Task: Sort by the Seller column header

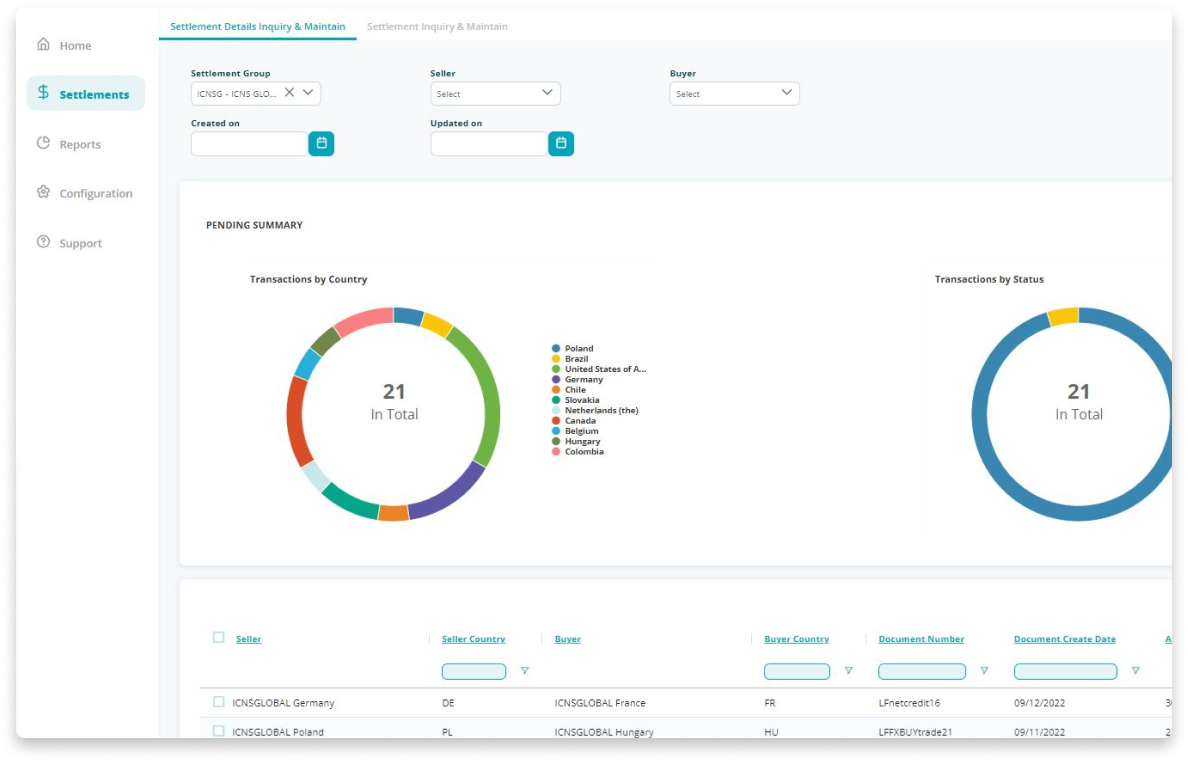Action: point(249,639)
